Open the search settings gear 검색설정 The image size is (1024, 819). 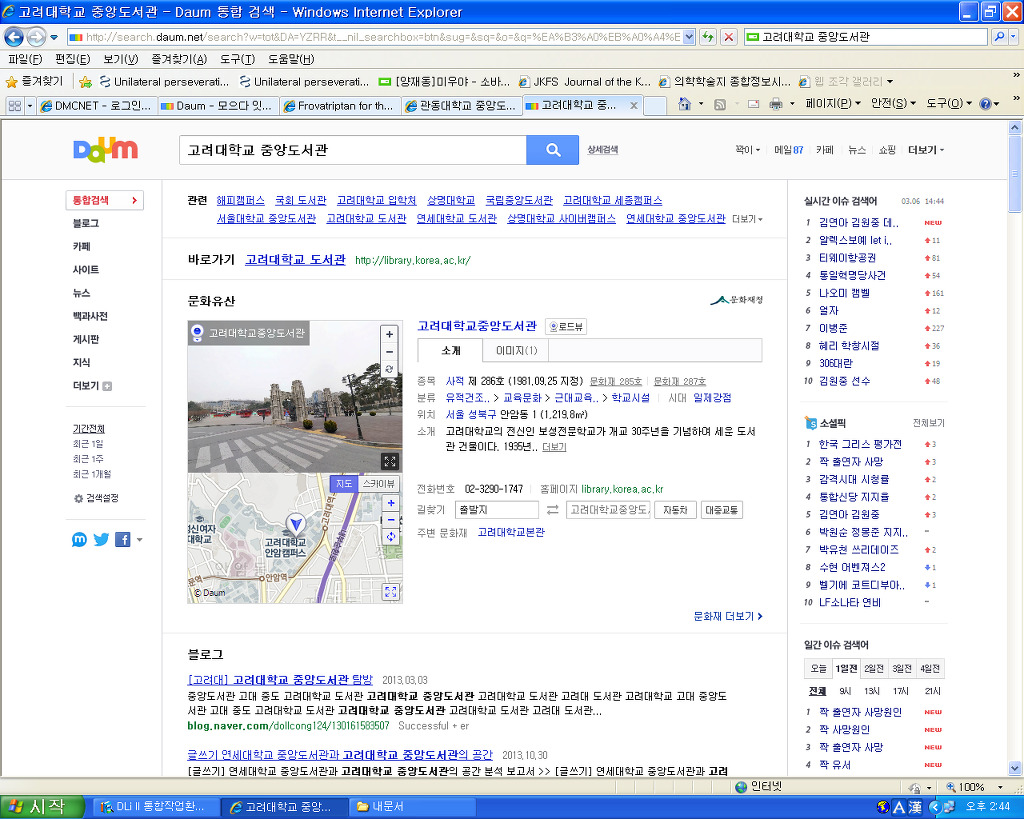coord(96,498)
